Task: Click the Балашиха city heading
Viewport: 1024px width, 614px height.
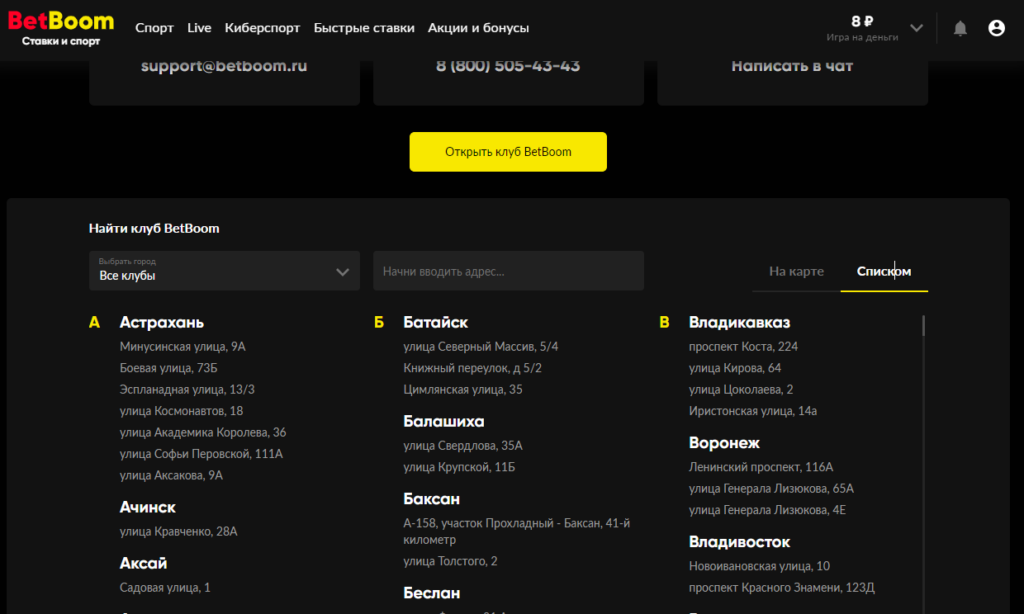Action: [443, 422]
